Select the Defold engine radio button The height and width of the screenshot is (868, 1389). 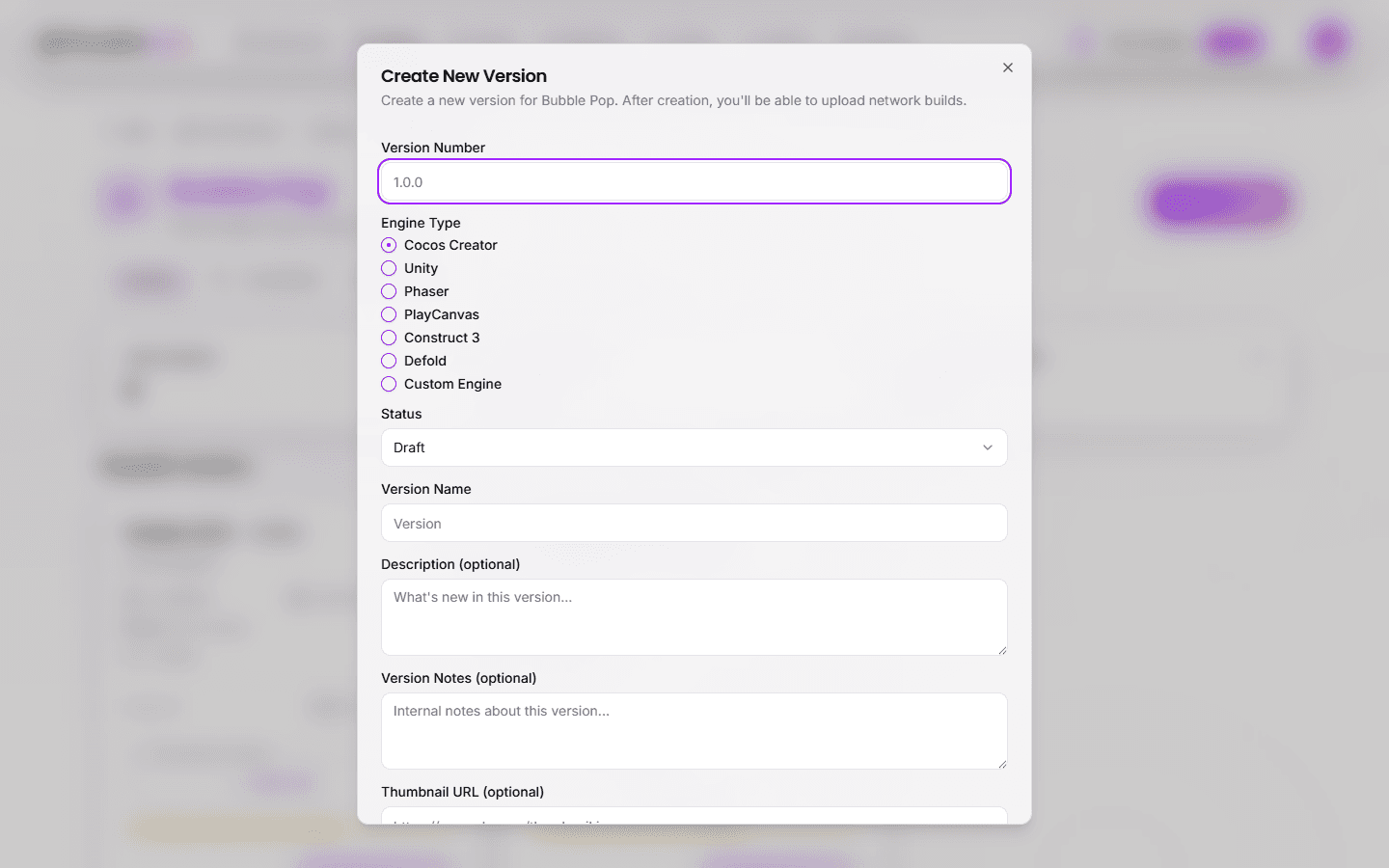pyautogui.click(x=389, y=361)
